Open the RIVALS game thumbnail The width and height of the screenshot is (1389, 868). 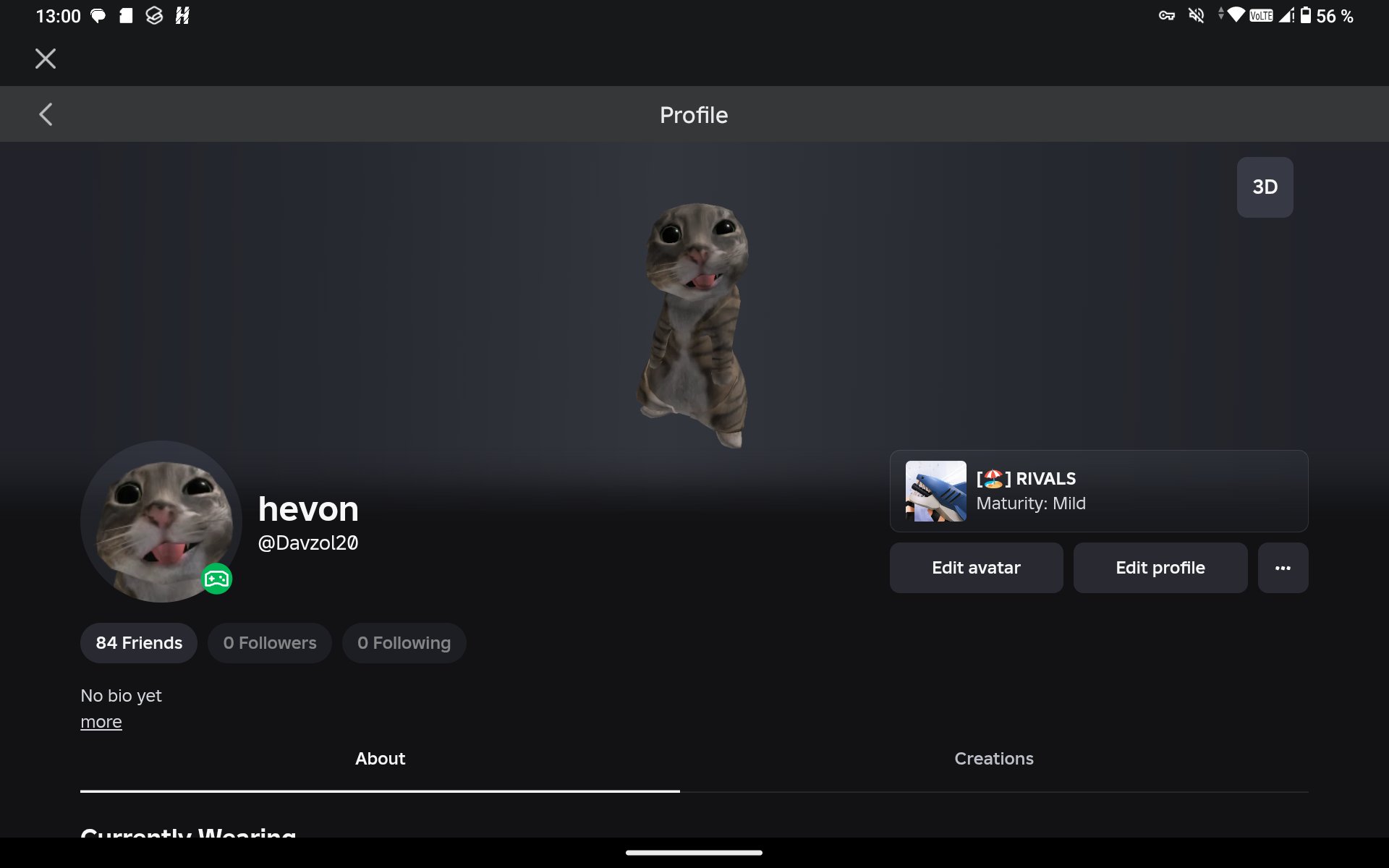click(935, 491)
